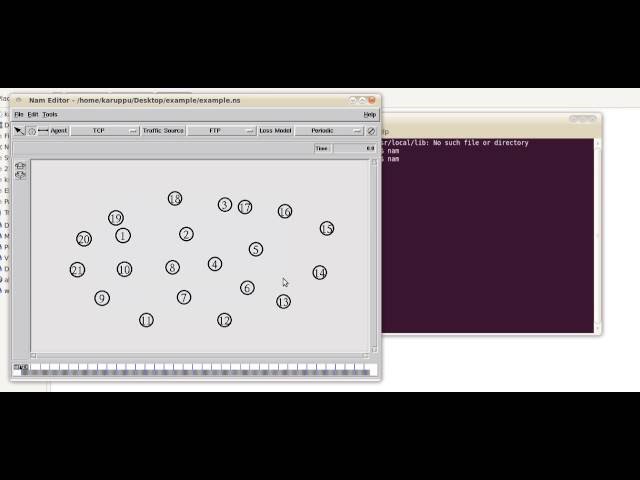Open the Tools menu

(x=50, y=114)
